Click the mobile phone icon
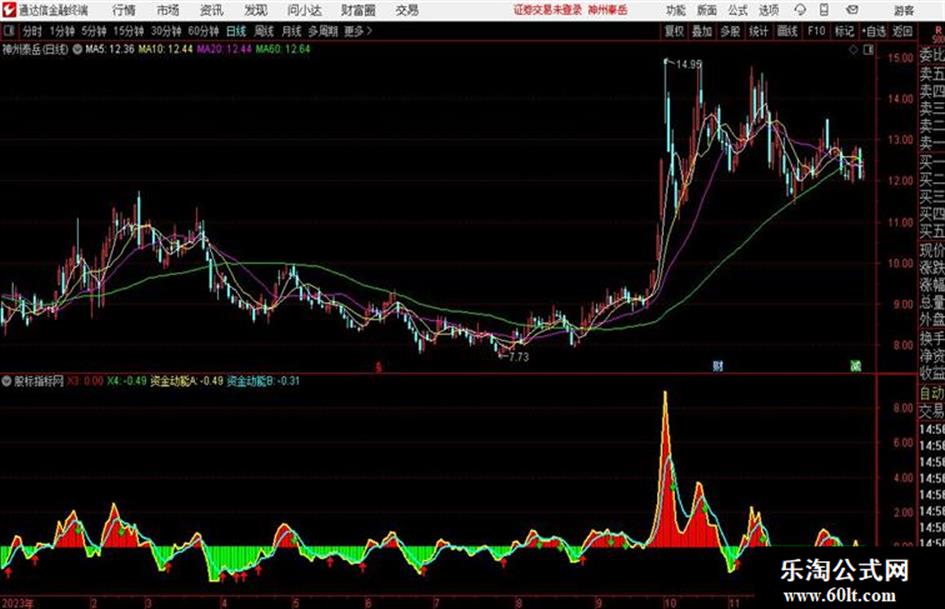 tap(824, 10)
